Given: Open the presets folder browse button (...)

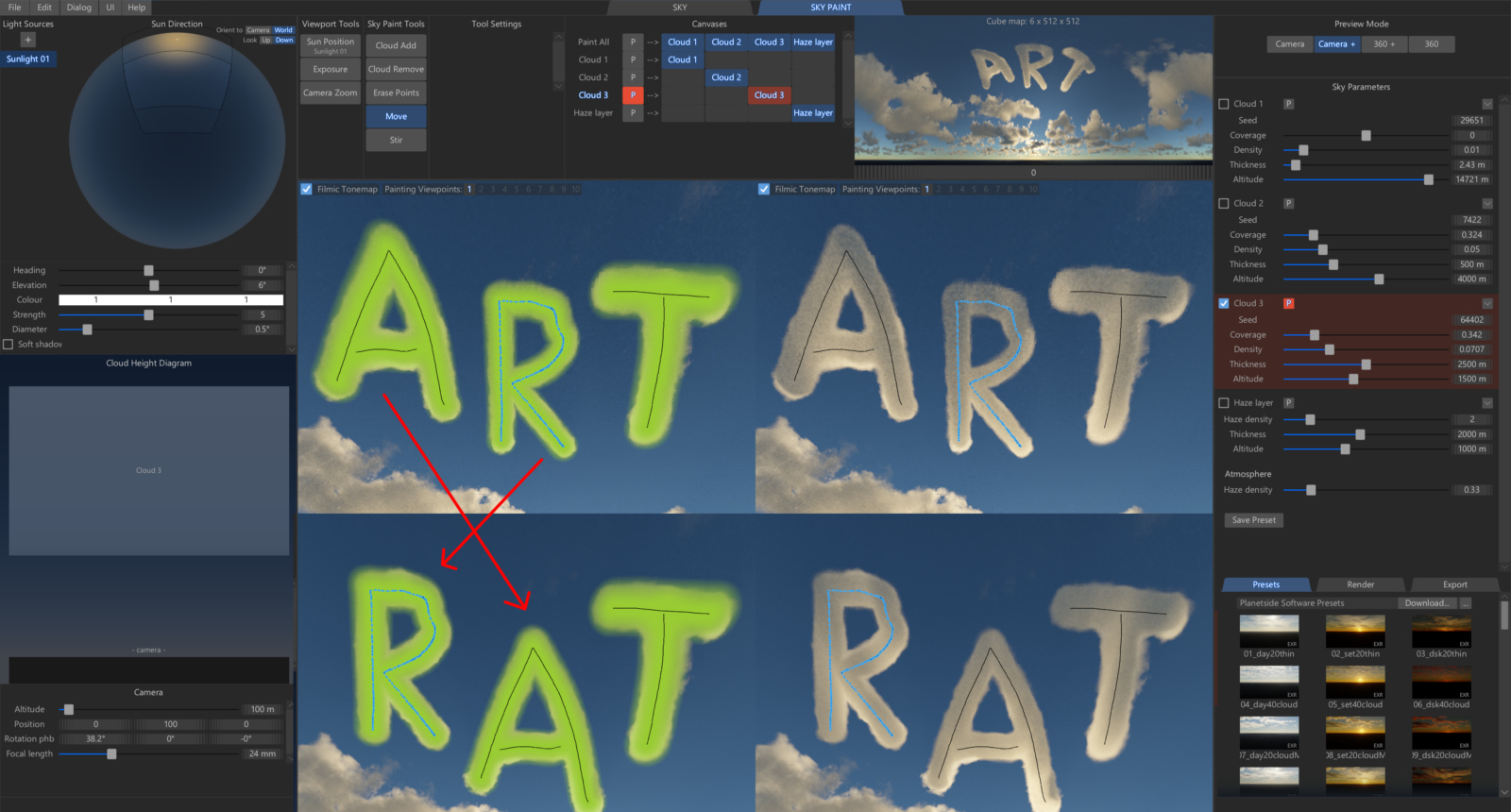Looking at the screenshot, I should coord(1466,603).
